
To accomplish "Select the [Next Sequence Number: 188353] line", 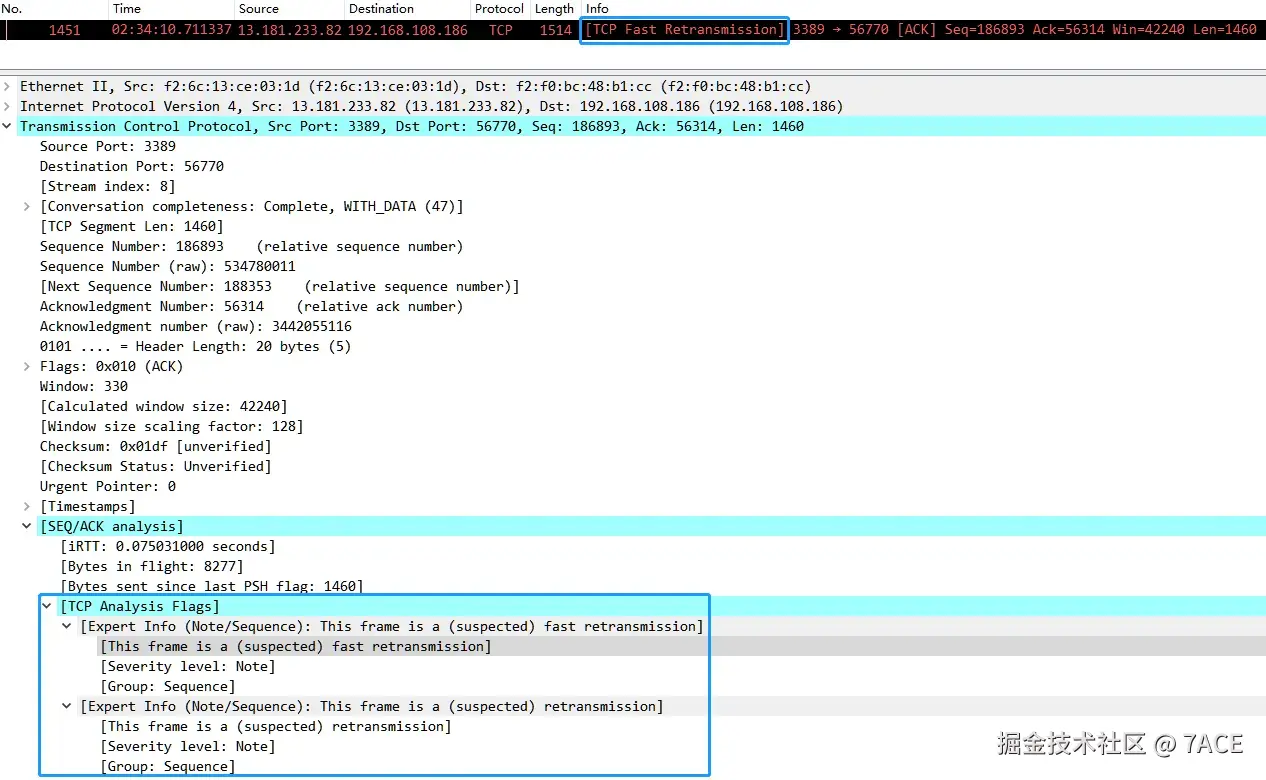I will point(280,287).
